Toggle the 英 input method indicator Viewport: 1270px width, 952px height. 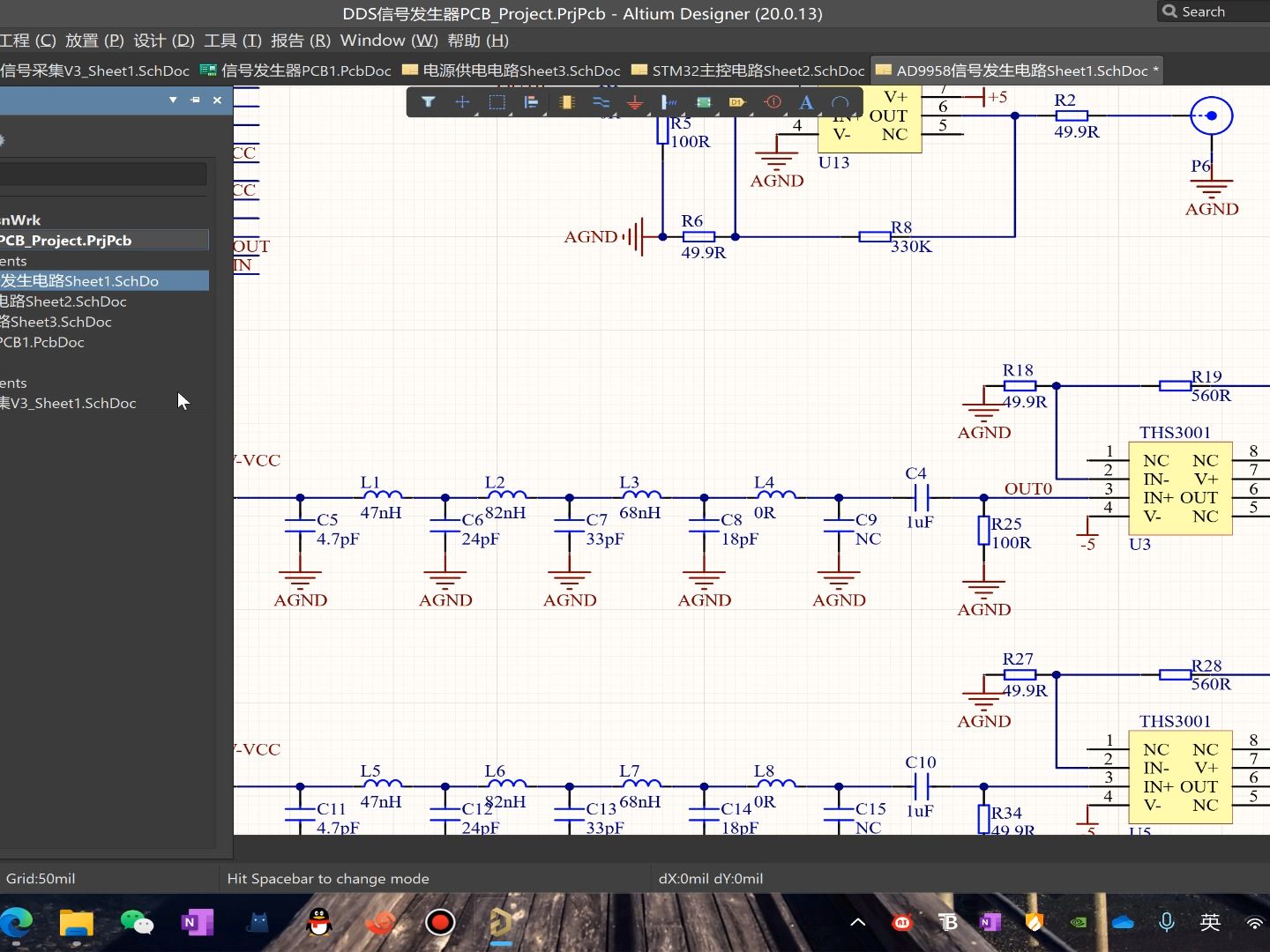[1210, 923]
